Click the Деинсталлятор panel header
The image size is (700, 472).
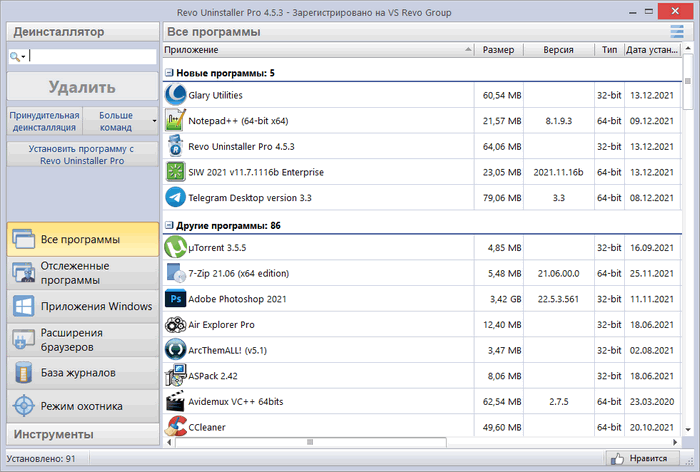(83, 32)
